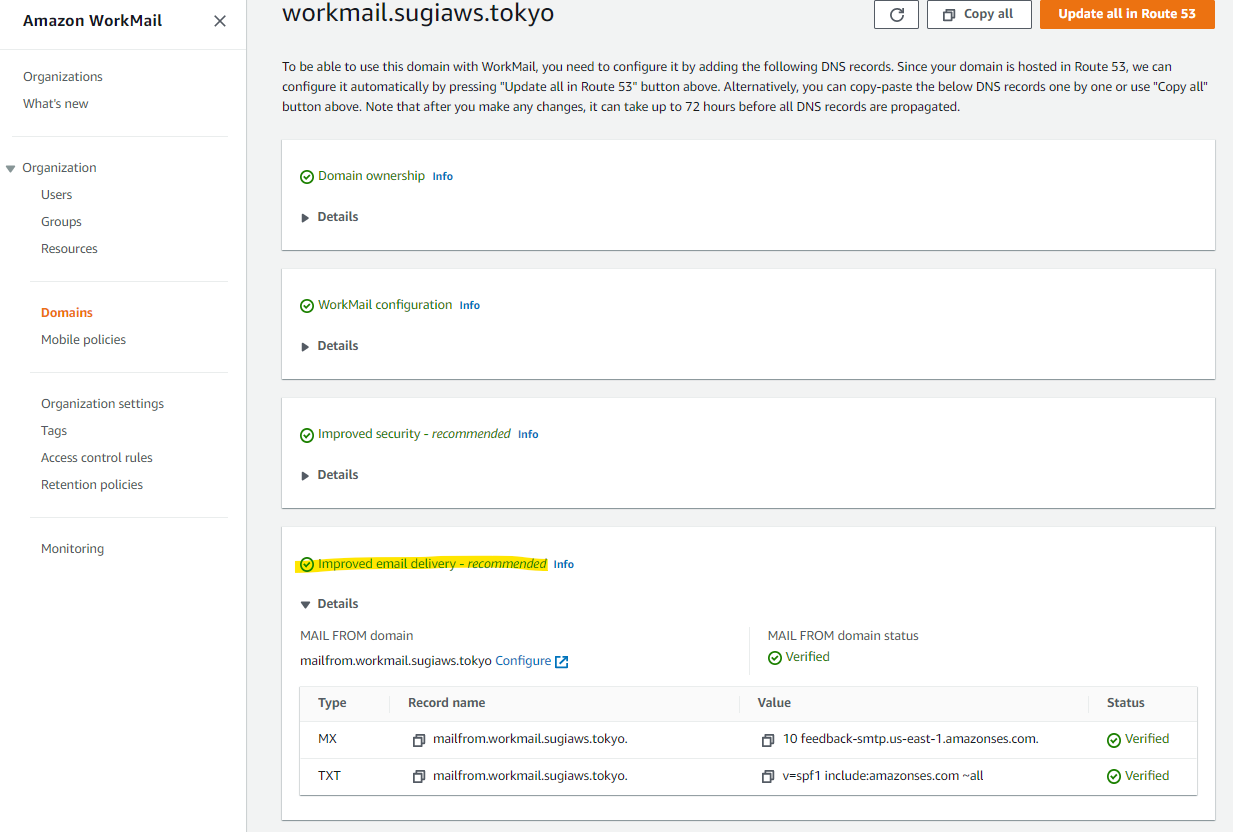Collapse Details under Improved email delivery
Screen dimensions: 1233x832
click(x=329, y=604)
